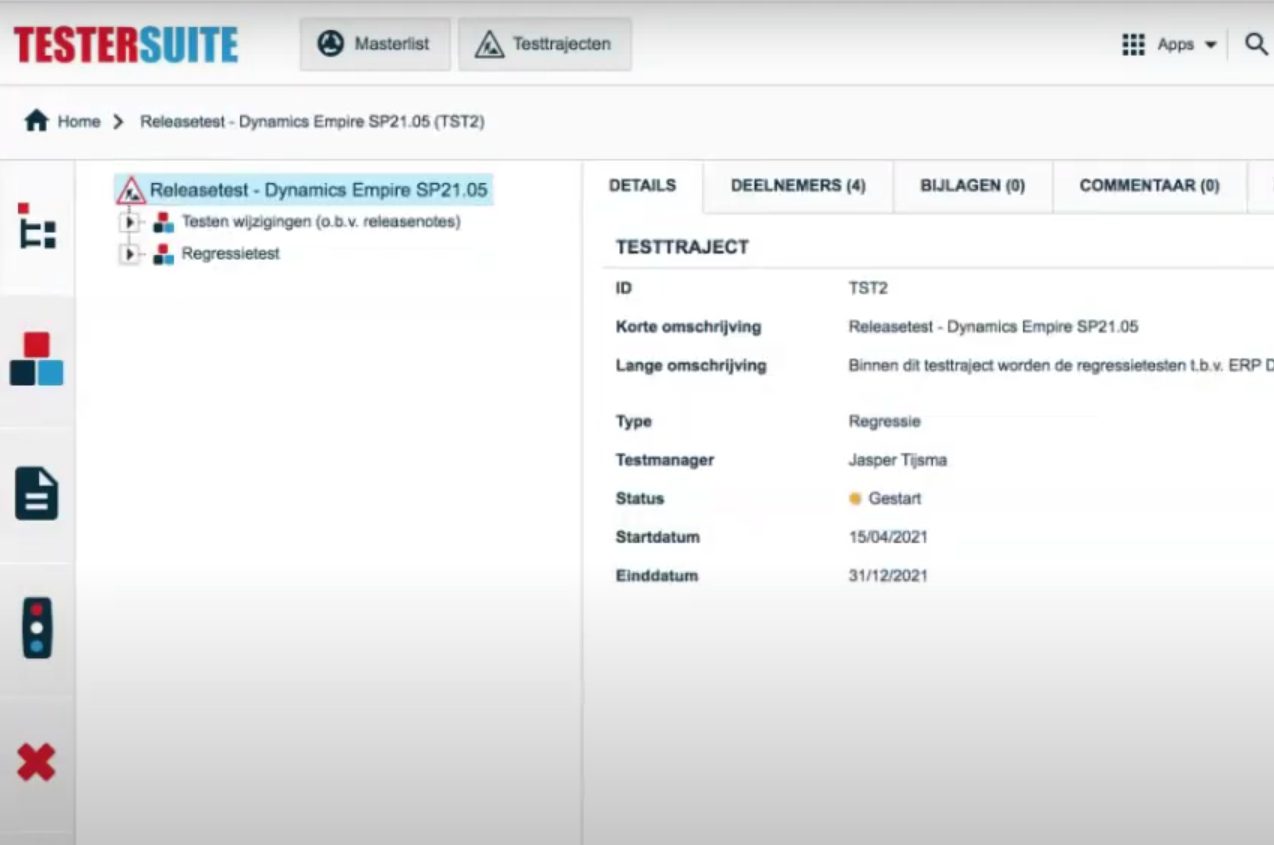The height and width of the screenshot is (845, 1274).
Task: Click the tree structure icon in sidebar
Action: click(37, 226)
